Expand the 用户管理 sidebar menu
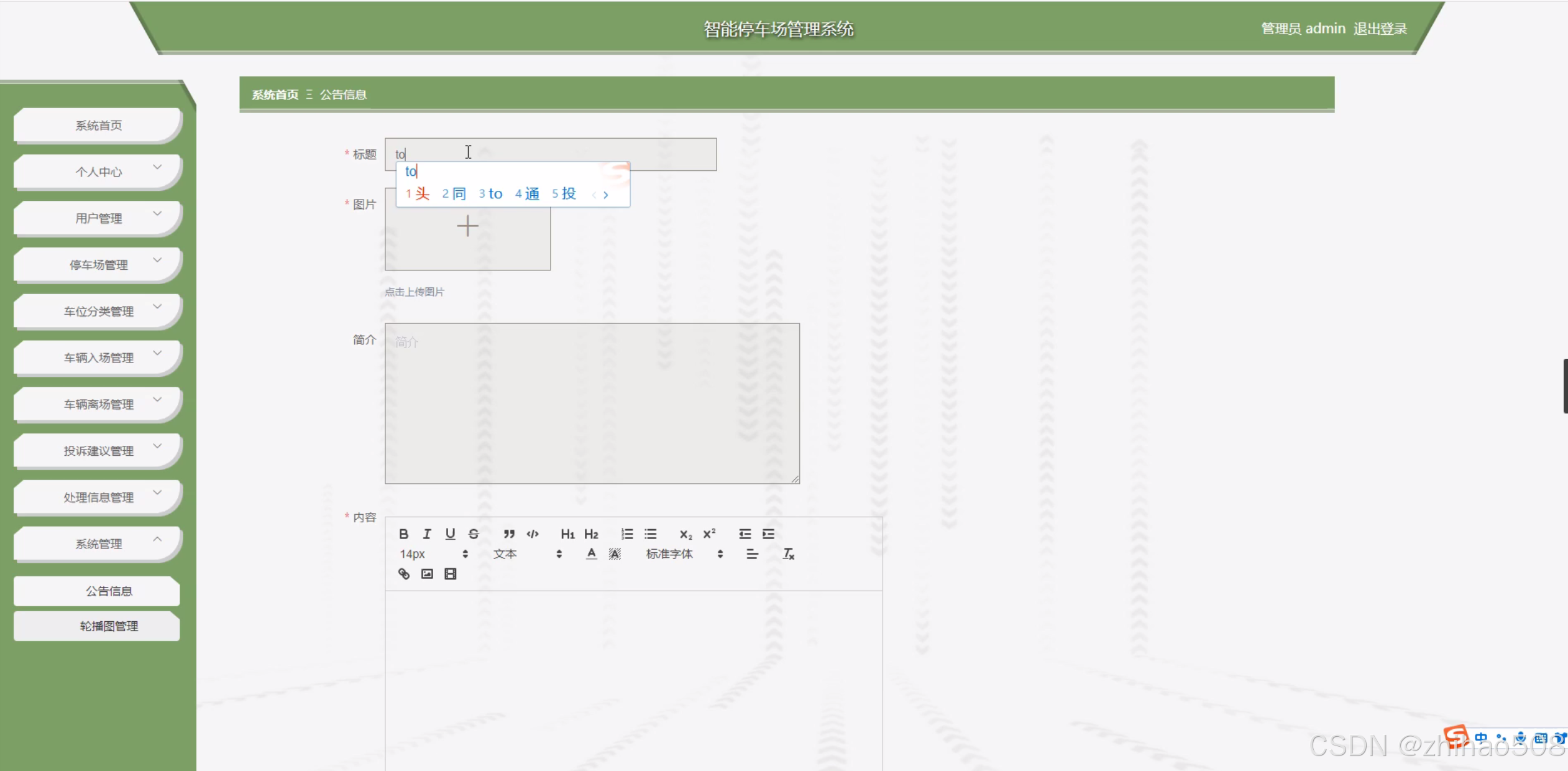This screenshot has width=1568, height=771. pyautogui.click(x=98, y=218)
